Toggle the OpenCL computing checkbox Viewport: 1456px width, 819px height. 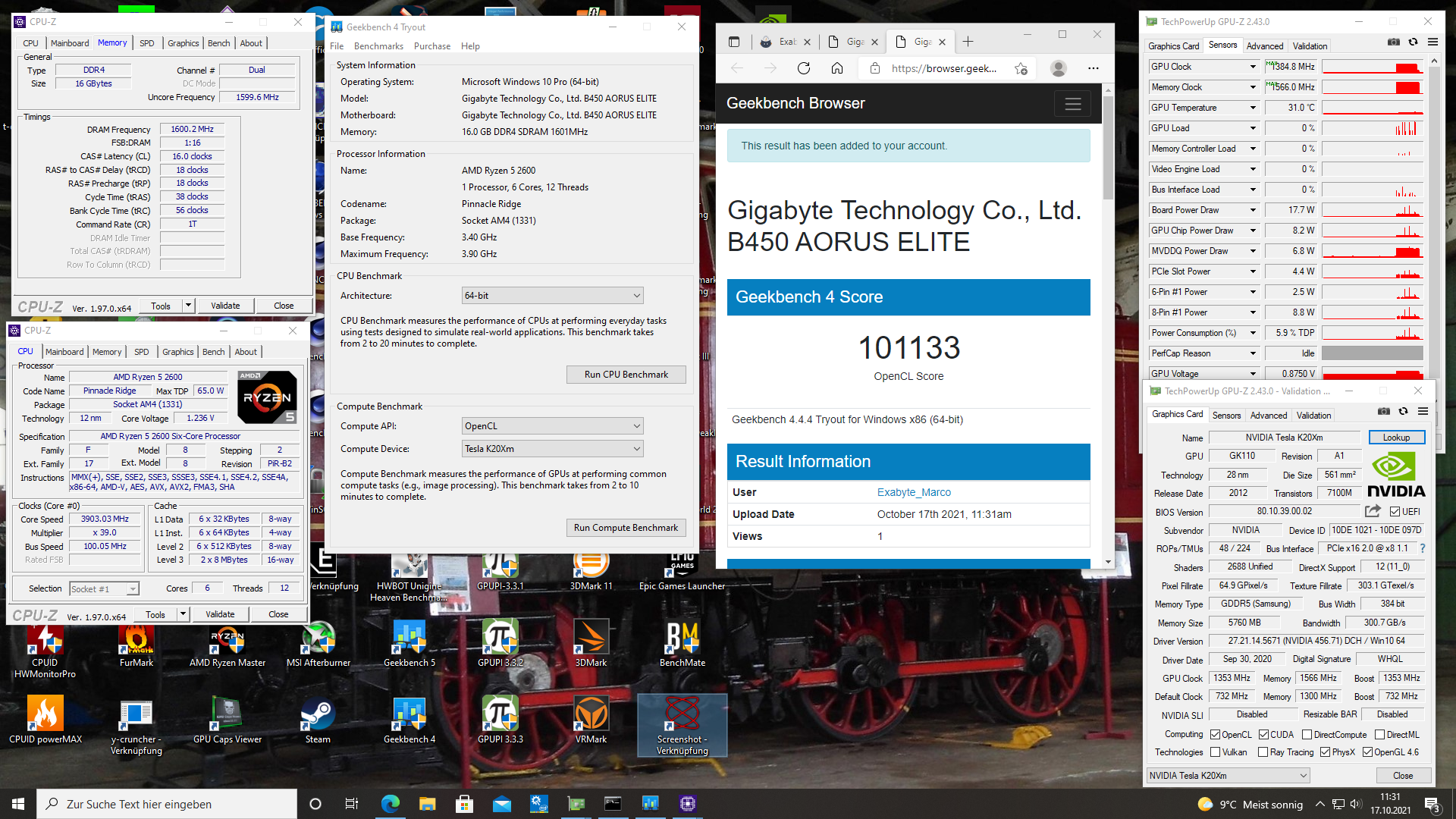click(1215, 735)
